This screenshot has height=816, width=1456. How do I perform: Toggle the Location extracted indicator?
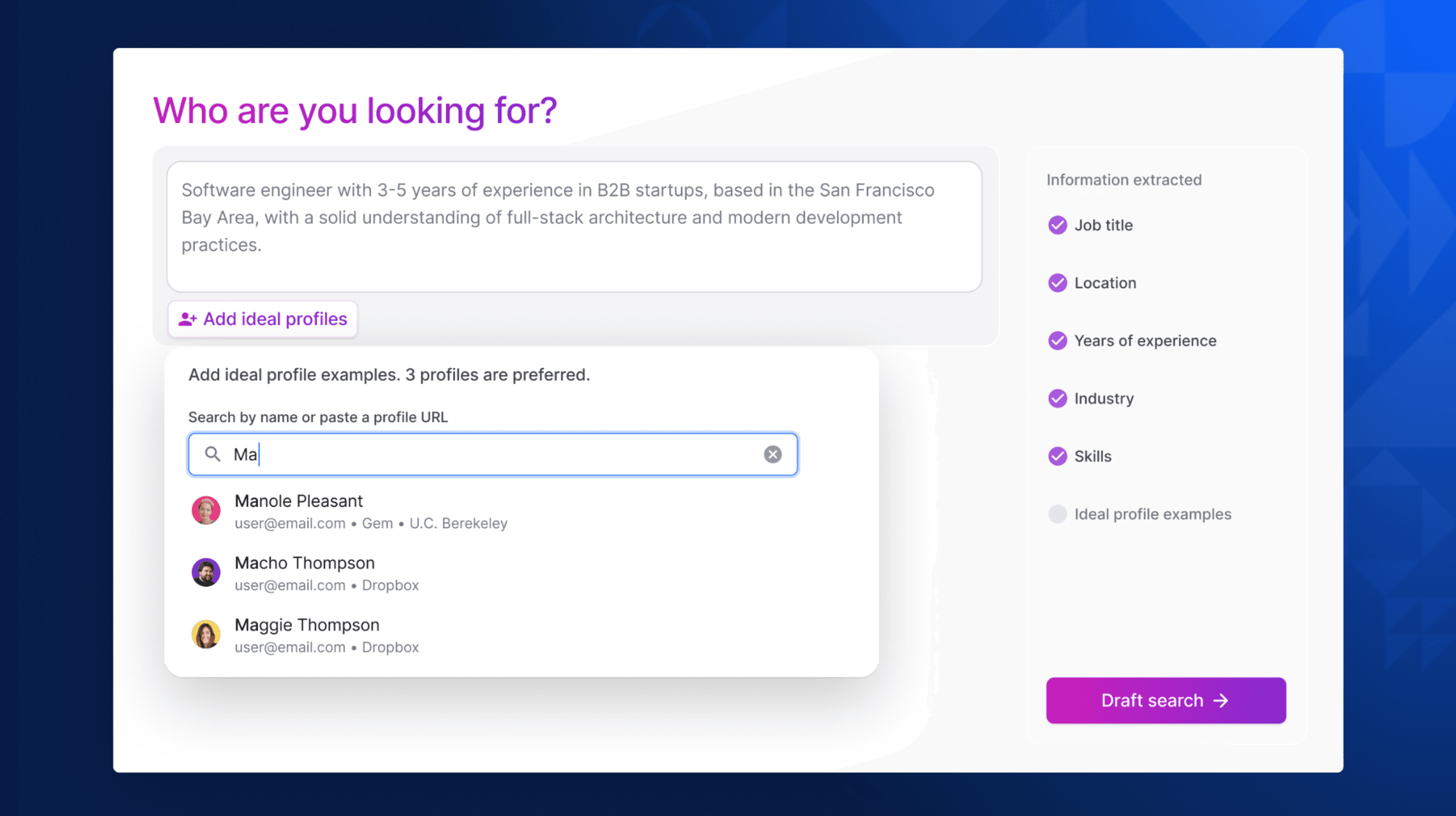tap(1057, 283)
